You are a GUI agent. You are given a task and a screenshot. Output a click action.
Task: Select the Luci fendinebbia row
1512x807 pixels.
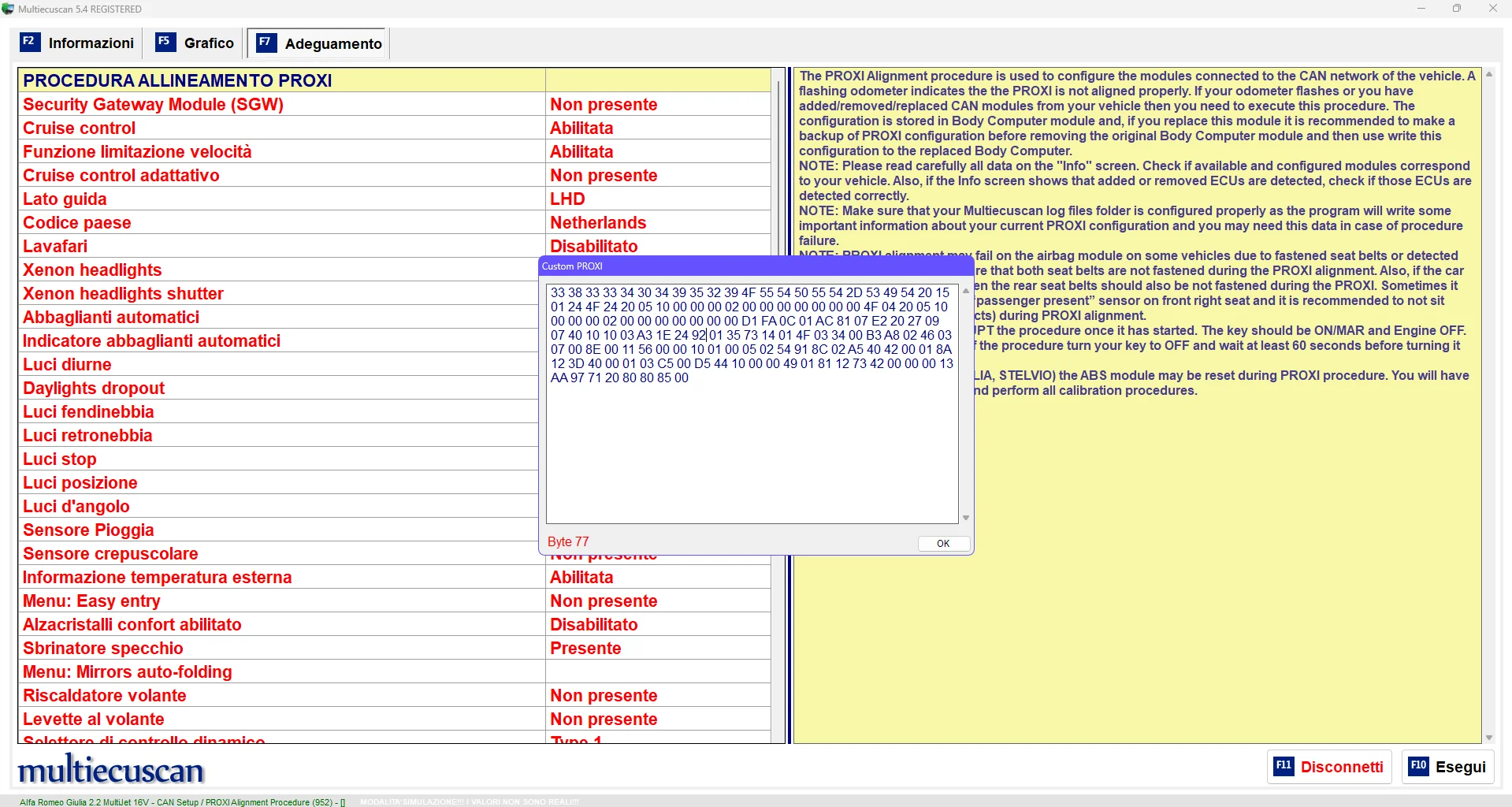pyautogui.click(x=279, y=411)
